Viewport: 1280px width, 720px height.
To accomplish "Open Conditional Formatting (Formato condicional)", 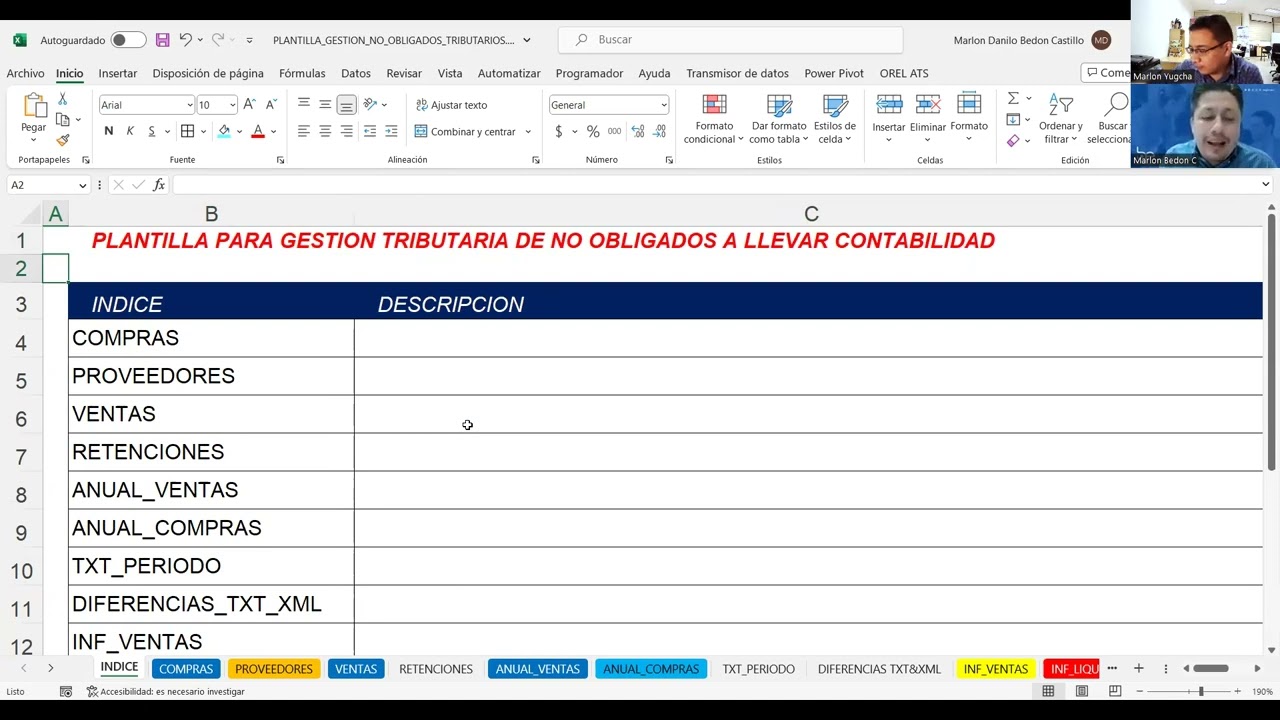I will 714,119.
